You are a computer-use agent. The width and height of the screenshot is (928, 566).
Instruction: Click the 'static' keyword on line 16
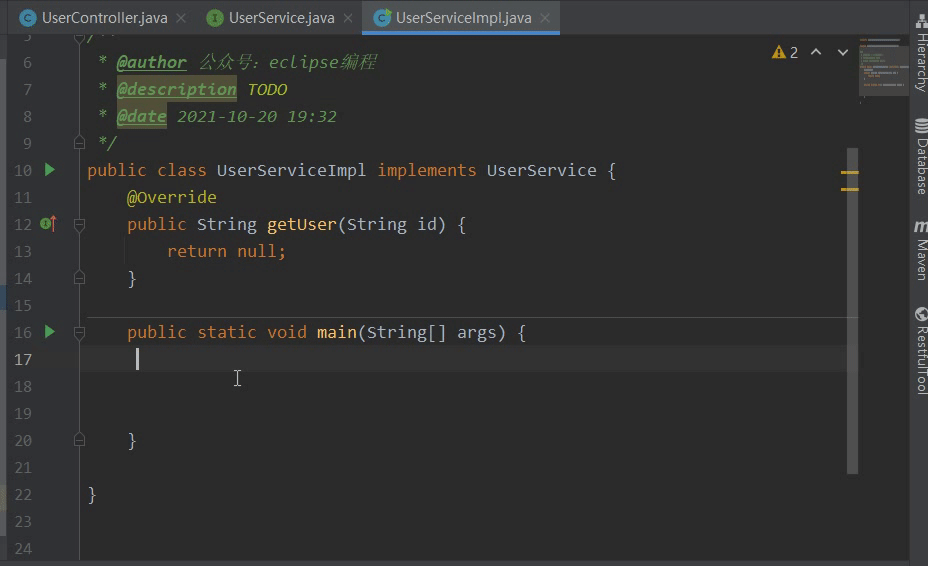click(227, 333)
